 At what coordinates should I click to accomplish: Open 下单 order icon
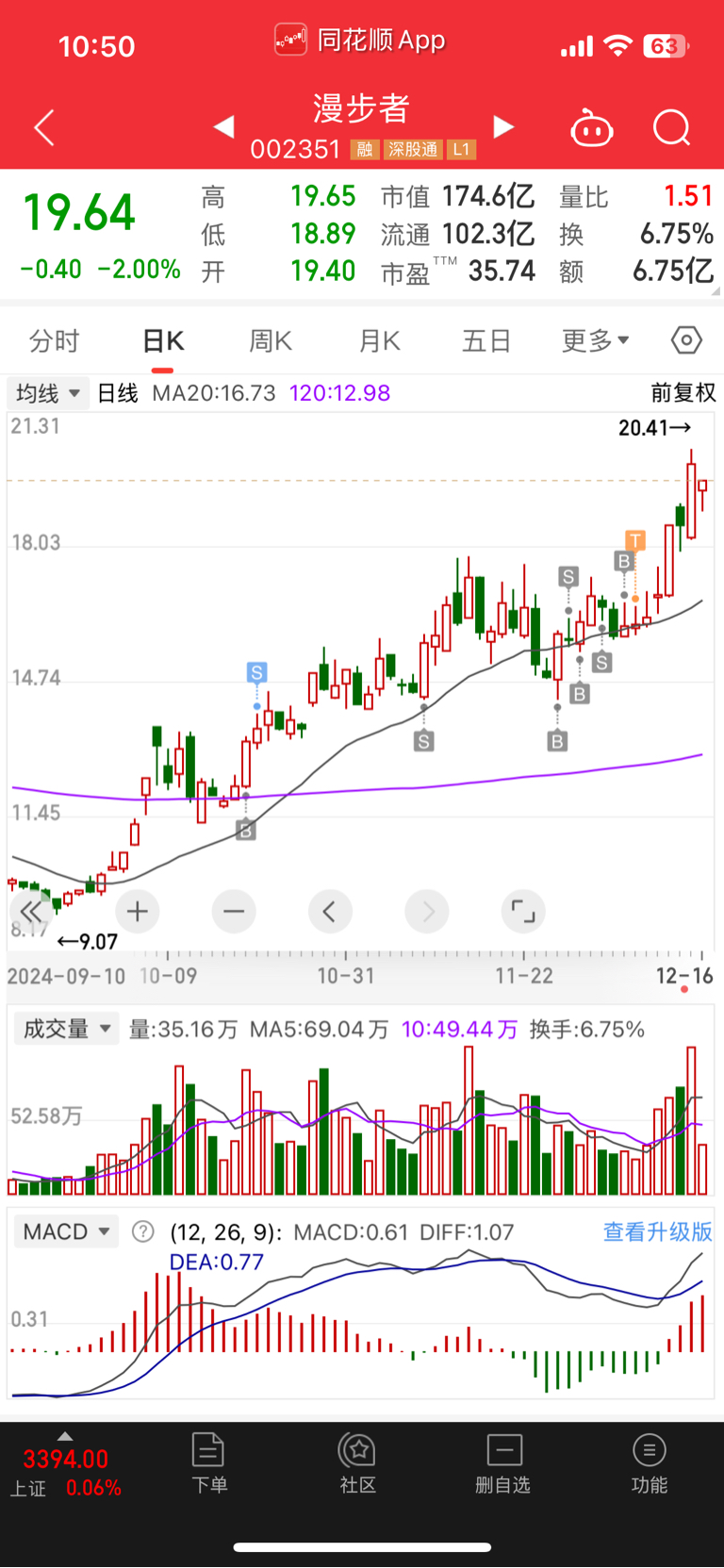click(208, 1463)
